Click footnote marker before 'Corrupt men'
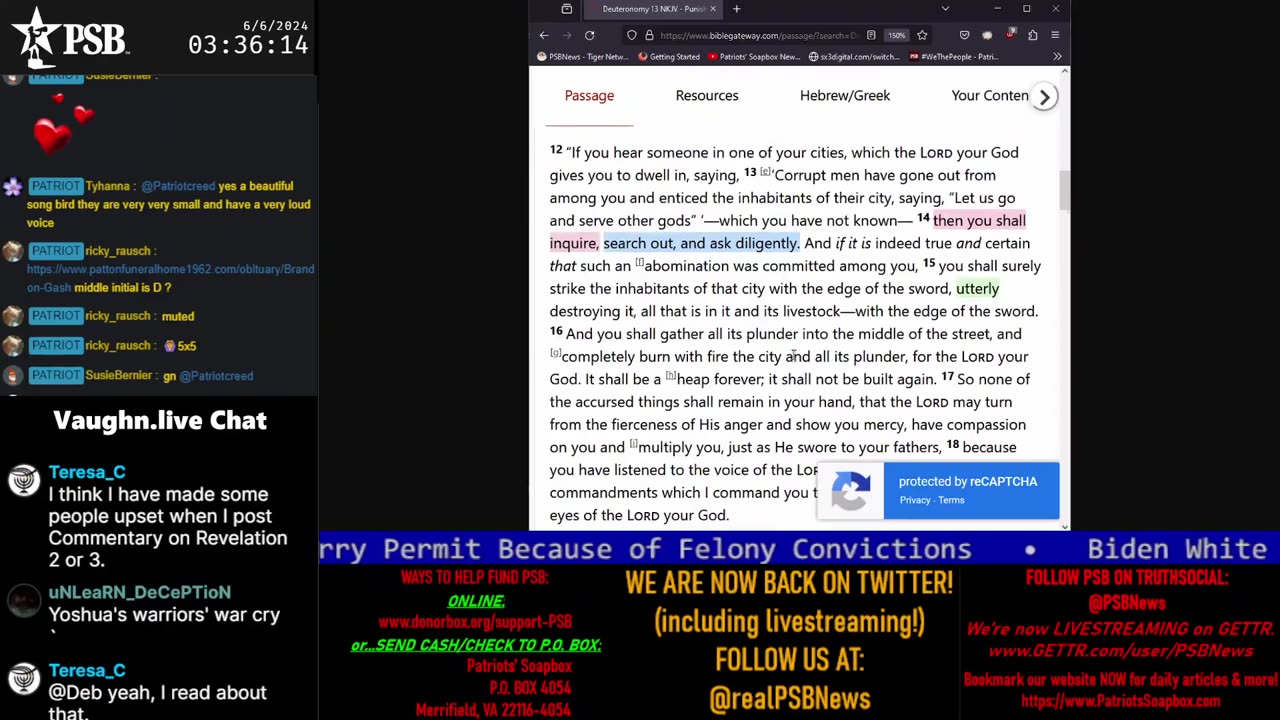The image size is (1280, 720). (x=766, y=171)
